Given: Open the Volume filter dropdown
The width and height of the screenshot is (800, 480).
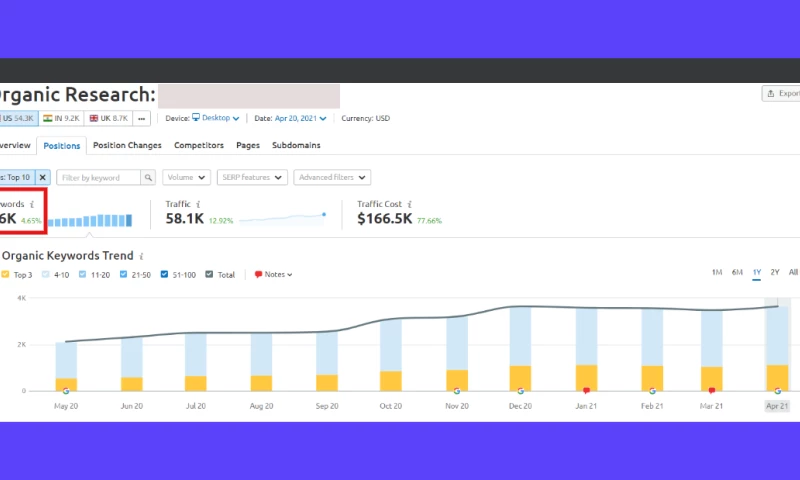Looking at the screenshot, I should click(x=186, y=178).
